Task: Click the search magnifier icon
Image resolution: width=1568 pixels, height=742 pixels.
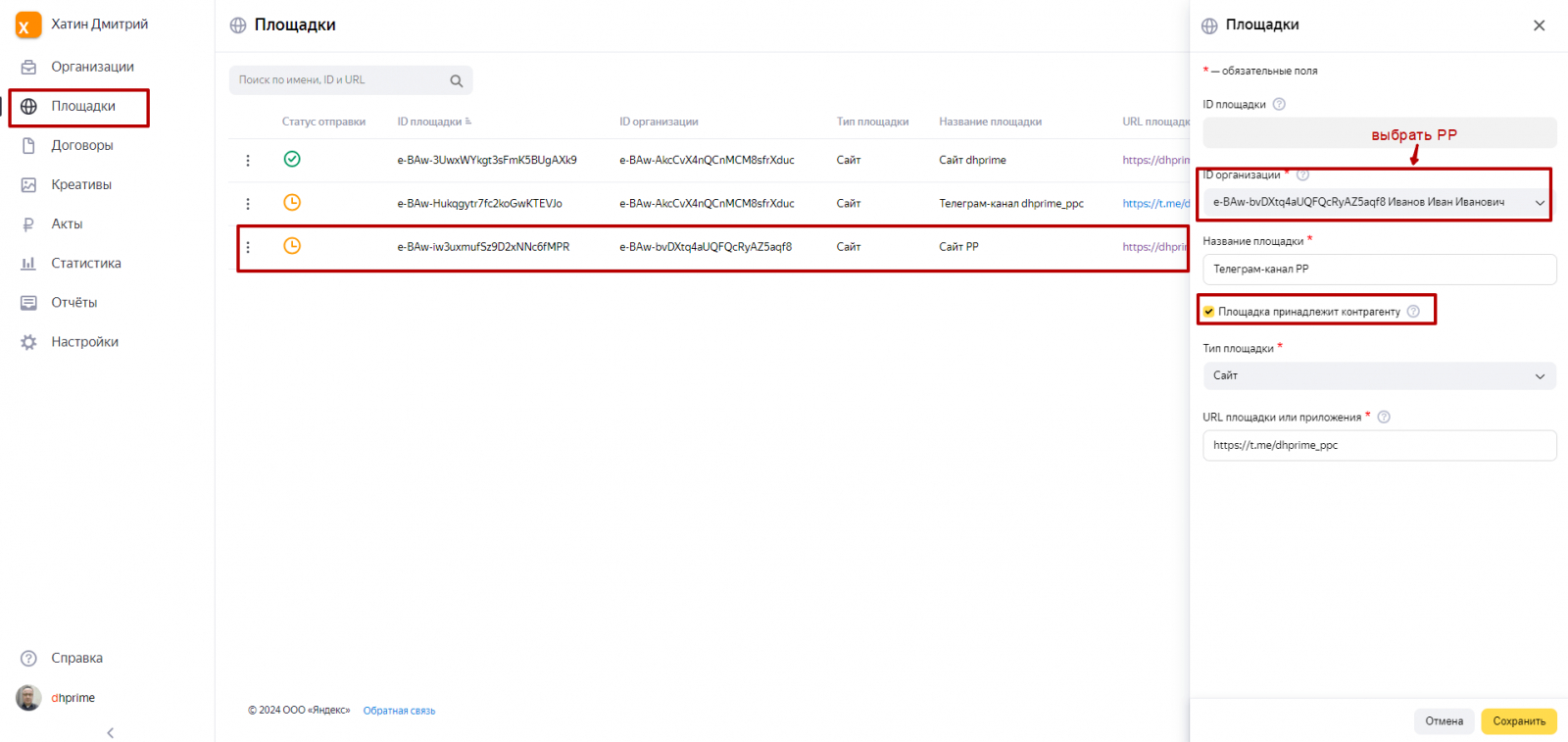Action: [456, 81]
